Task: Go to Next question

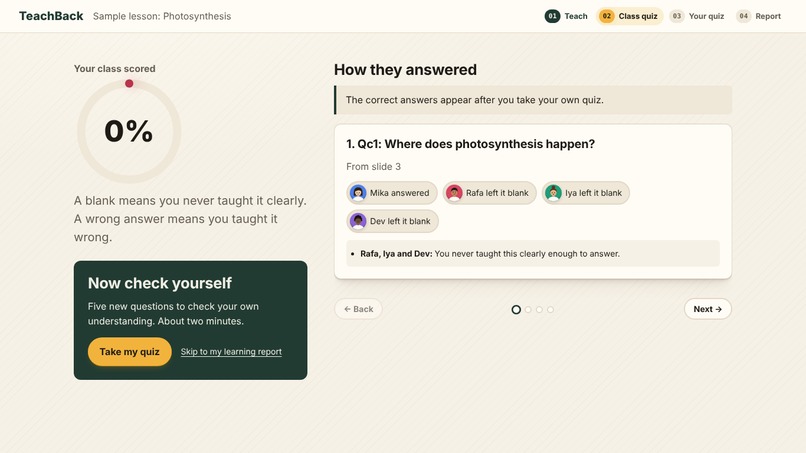Action: [707, 309]
